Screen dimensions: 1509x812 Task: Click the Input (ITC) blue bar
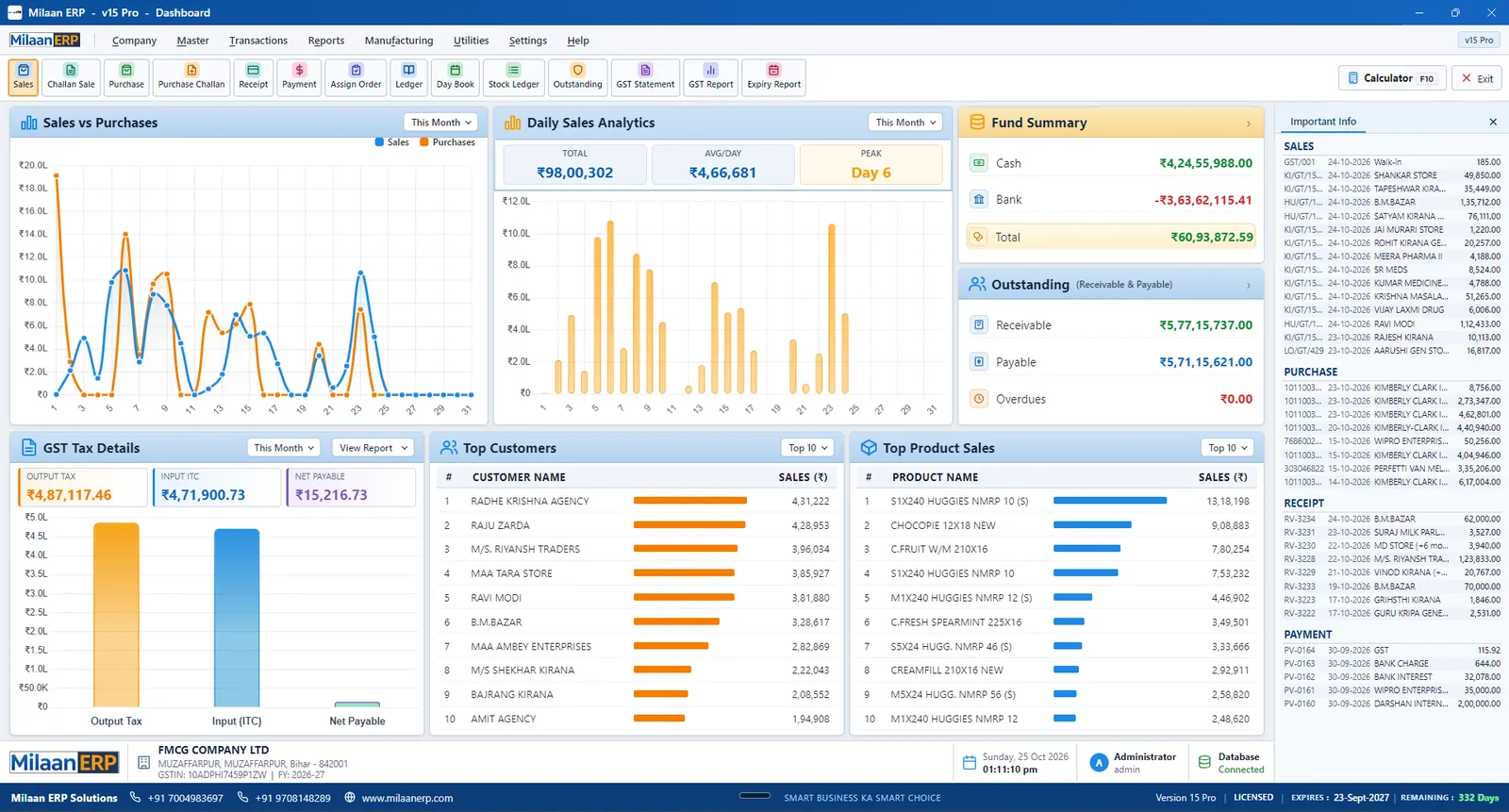[237, 618]
